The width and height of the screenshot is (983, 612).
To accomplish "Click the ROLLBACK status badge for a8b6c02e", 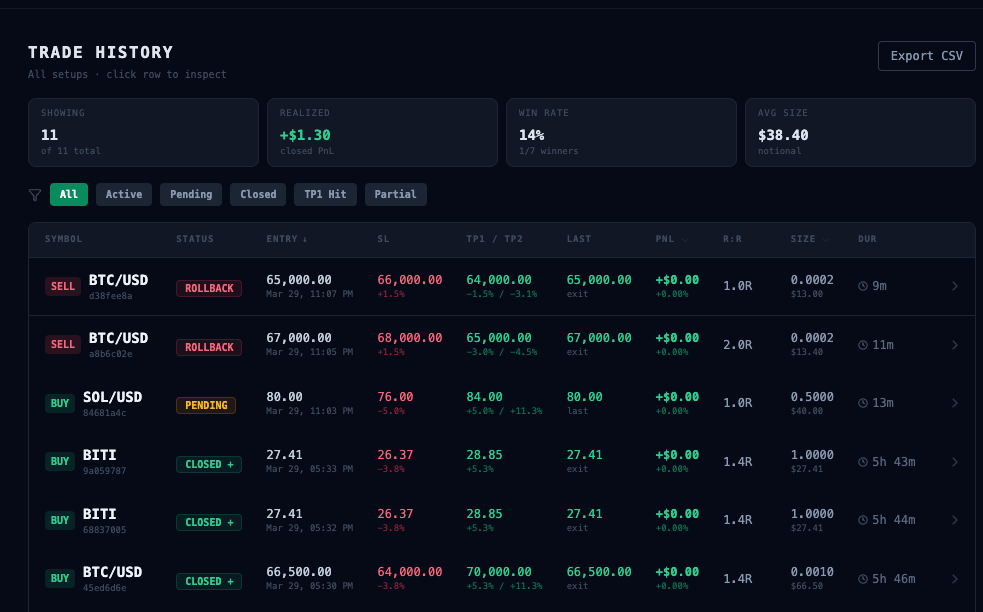I will point(209,347).
